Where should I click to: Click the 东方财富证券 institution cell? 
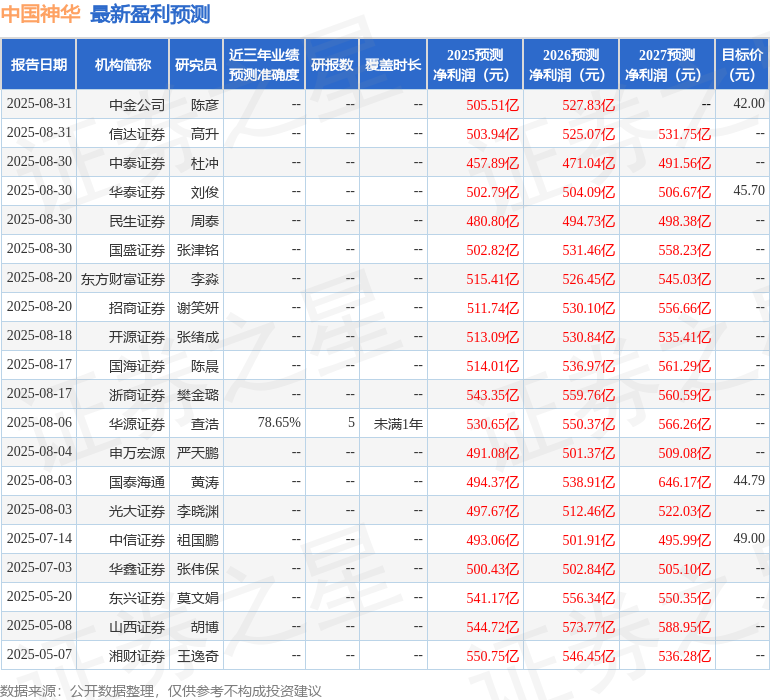click(x=123, y=279)
